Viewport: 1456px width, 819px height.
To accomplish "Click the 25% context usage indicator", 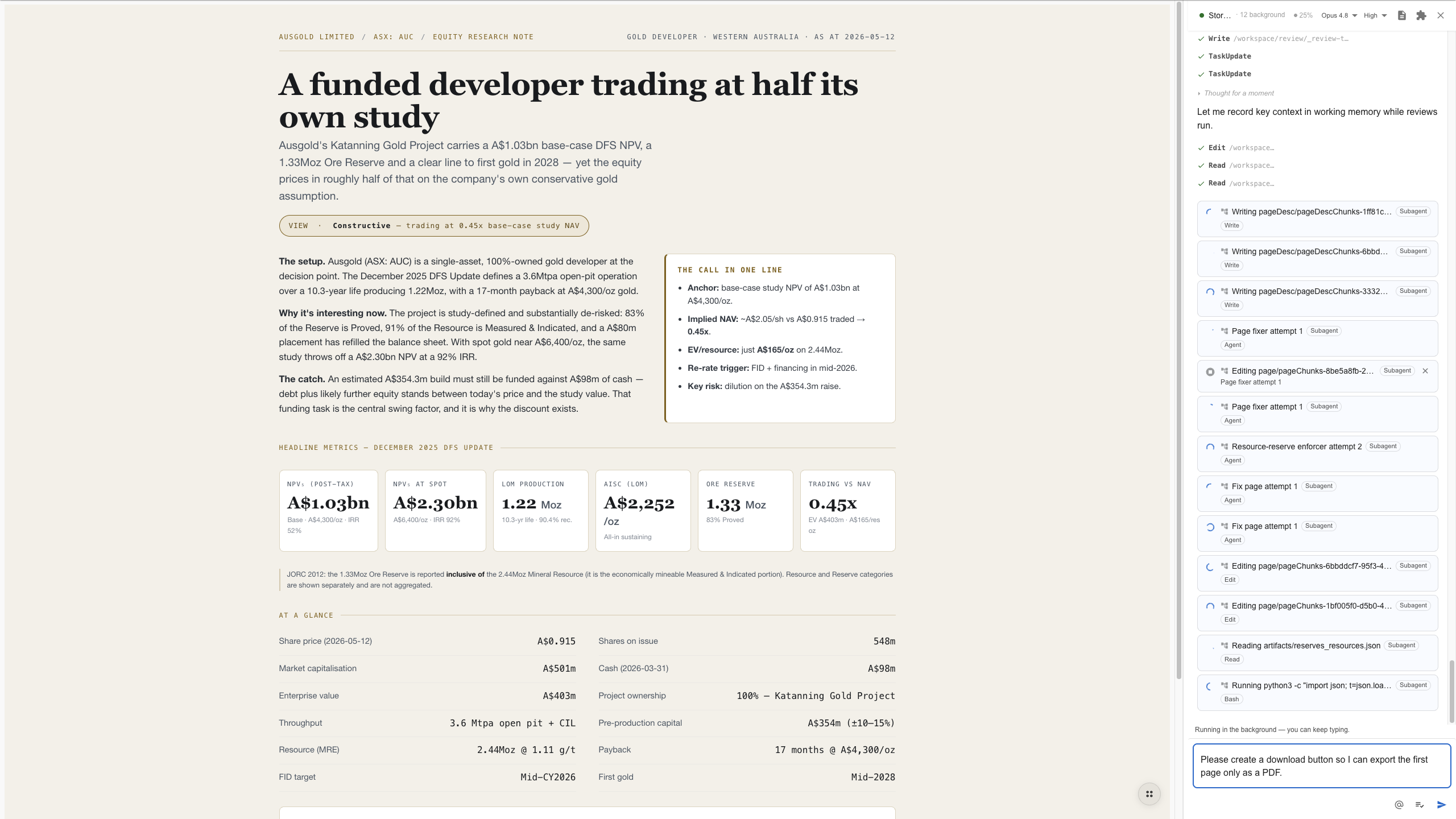I will (1303, 15).
